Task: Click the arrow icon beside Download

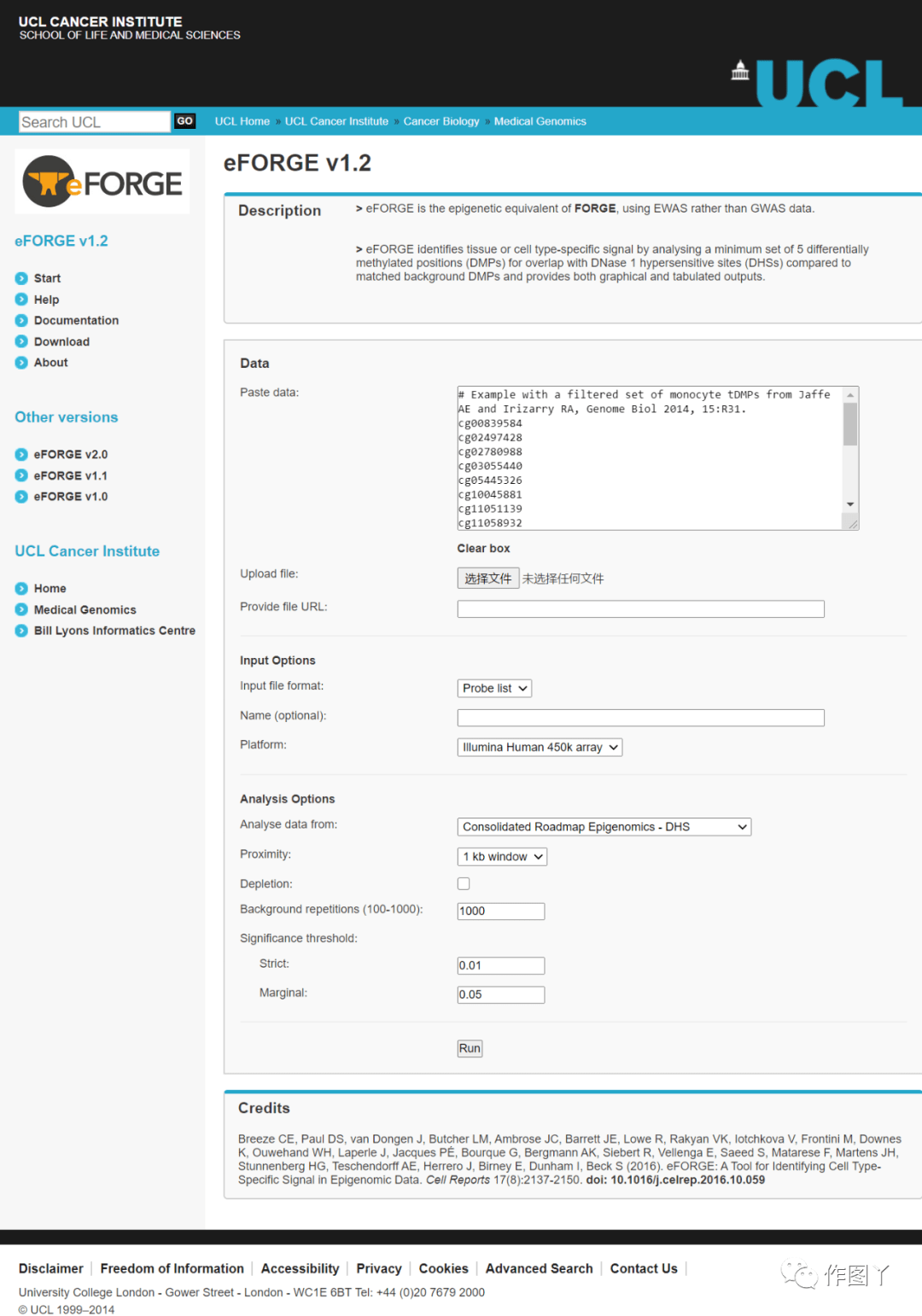Action: [x=21, y=341]
